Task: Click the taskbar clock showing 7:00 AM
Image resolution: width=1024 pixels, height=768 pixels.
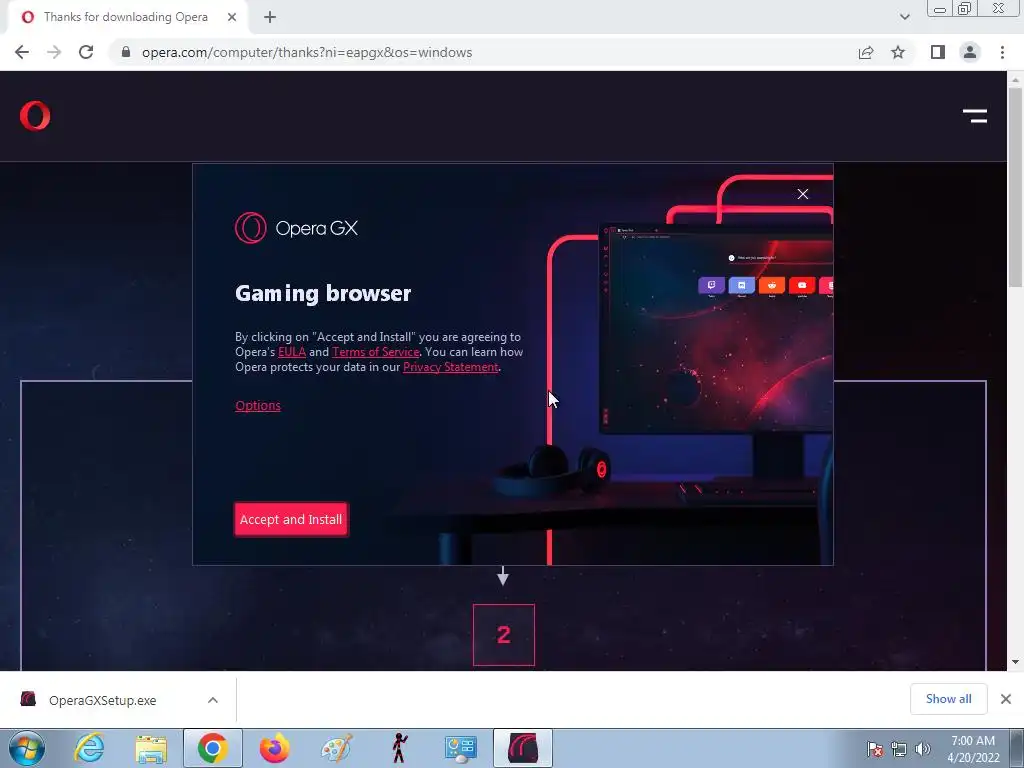Action: pos(972,748)
